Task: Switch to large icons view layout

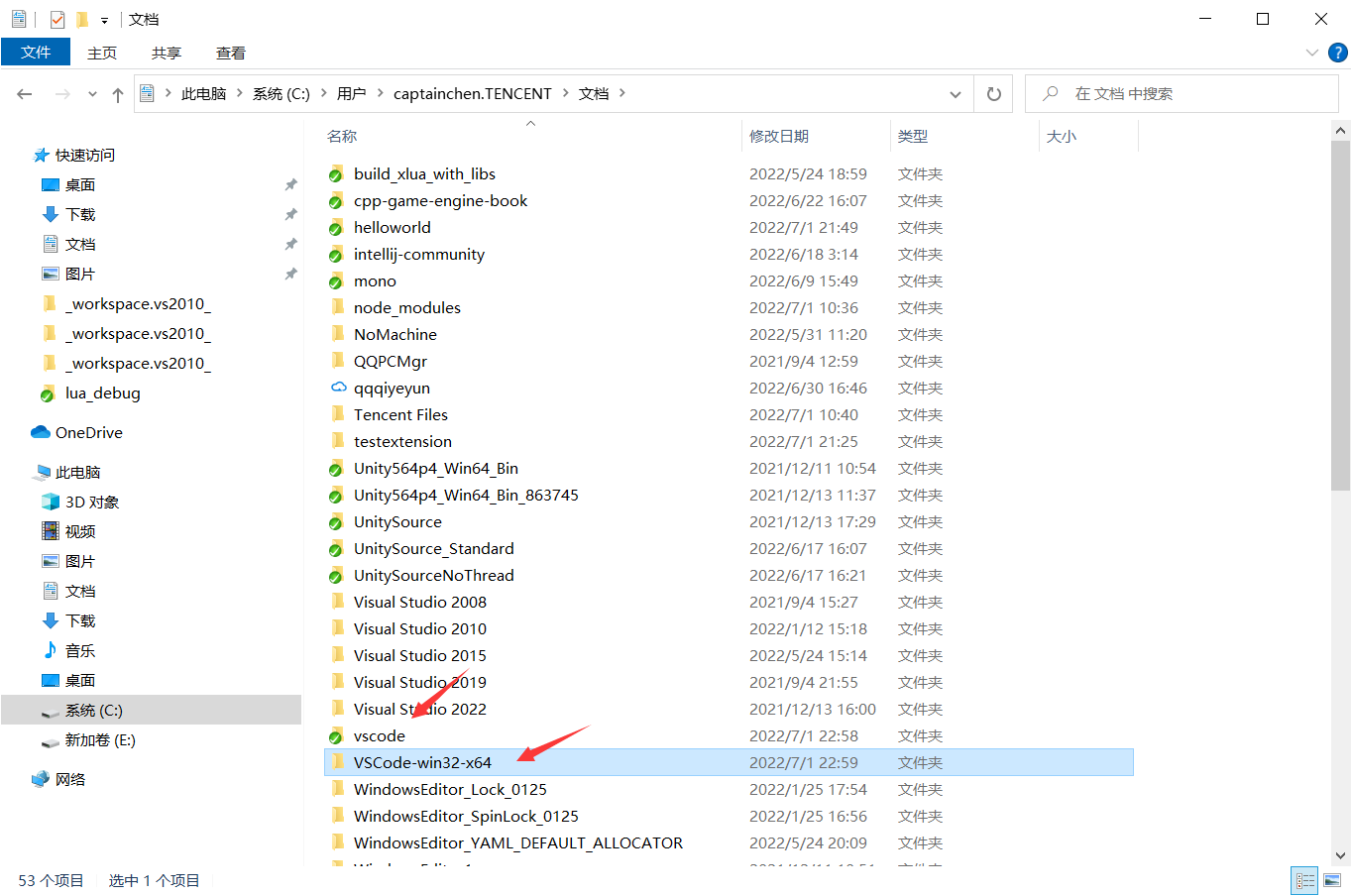Action: (x=1333, y=880)
